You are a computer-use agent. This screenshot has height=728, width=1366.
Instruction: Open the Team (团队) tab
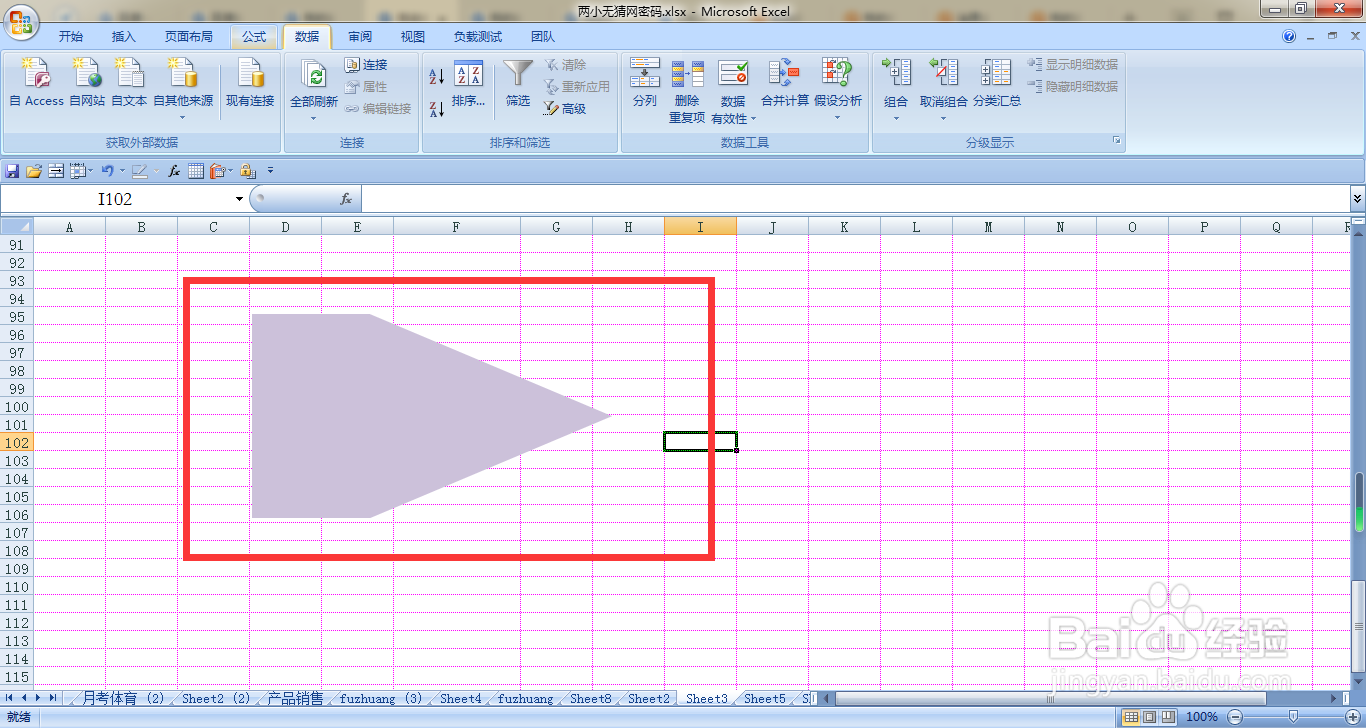(x=543, y=37)
